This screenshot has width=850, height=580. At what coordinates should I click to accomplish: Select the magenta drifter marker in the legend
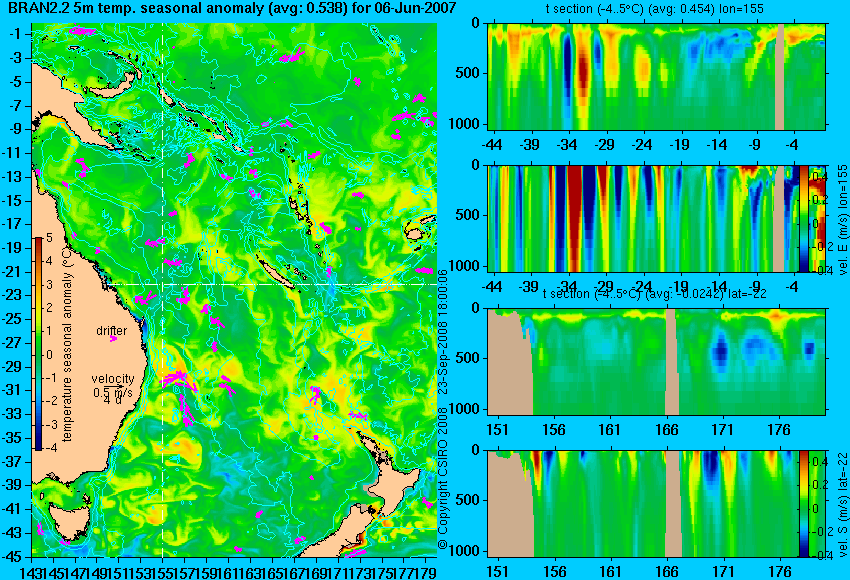click(x=113, y=339)
